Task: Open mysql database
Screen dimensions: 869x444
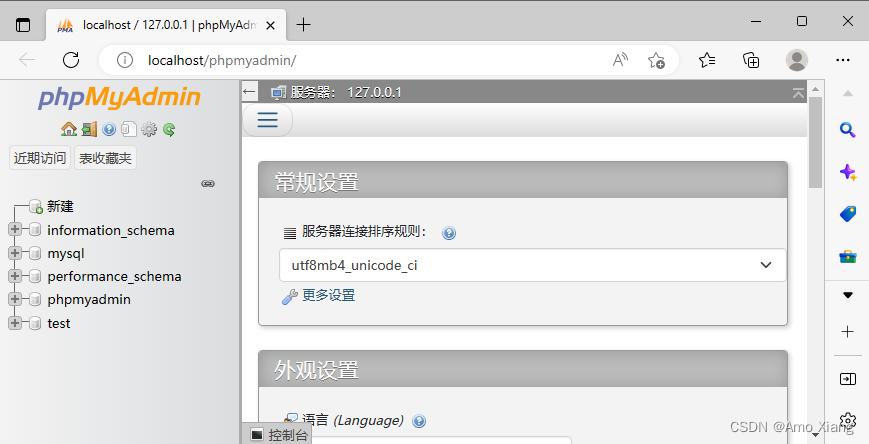Action: (66, 254)
